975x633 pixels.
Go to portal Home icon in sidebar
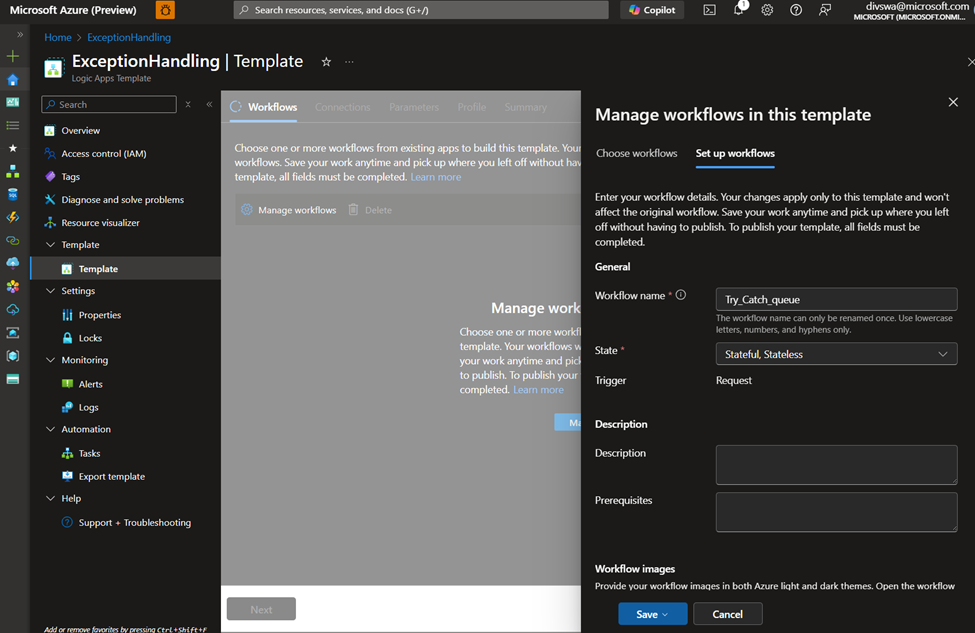tap(12, 80)
